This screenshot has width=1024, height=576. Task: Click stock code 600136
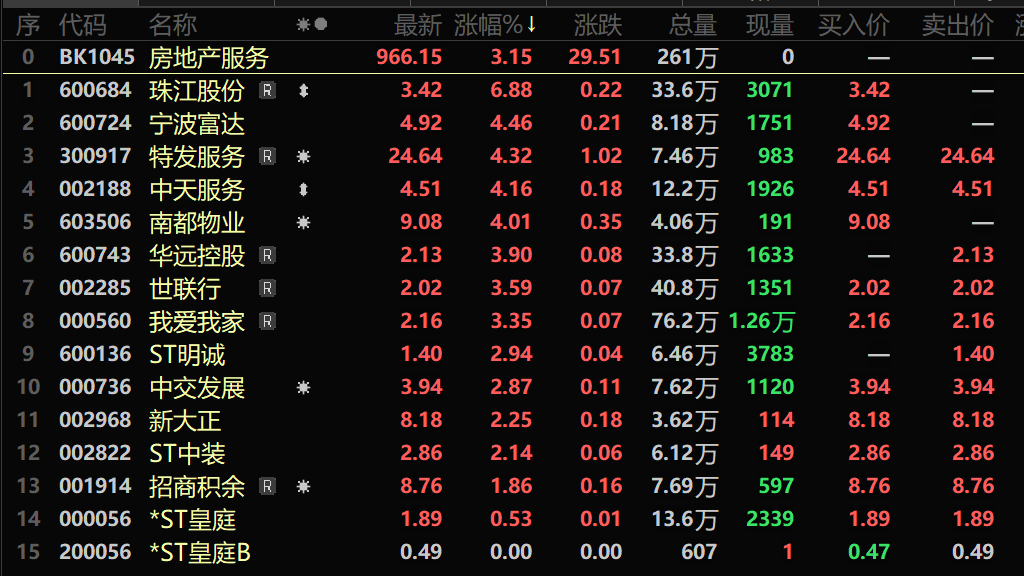coord(95,354)
